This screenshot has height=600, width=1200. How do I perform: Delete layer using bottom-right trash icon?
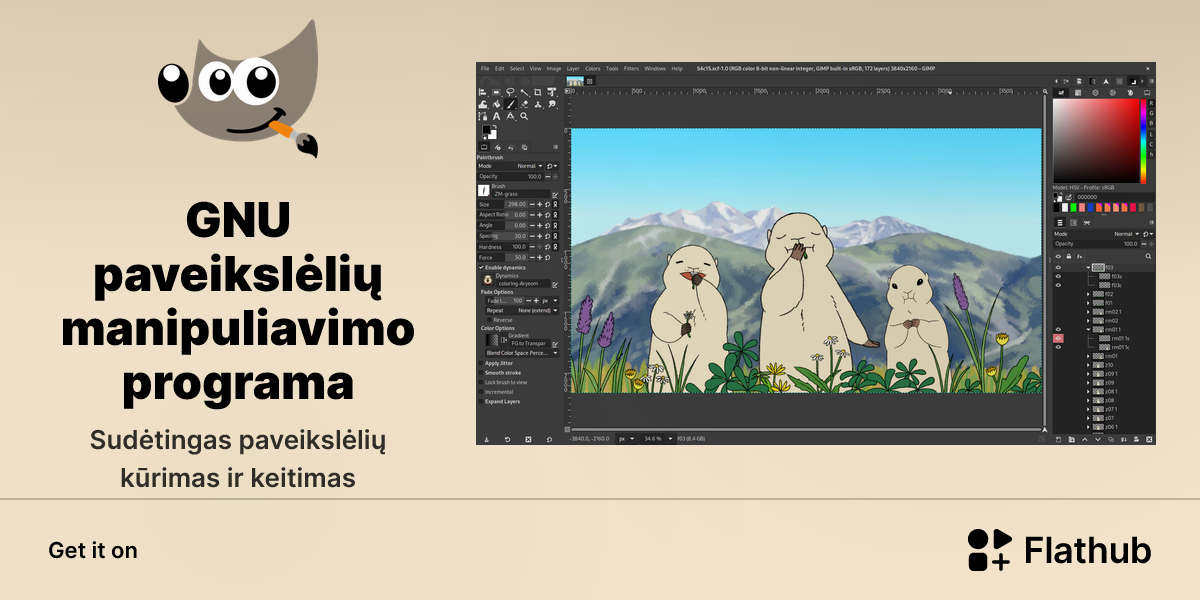point(1149,439)
